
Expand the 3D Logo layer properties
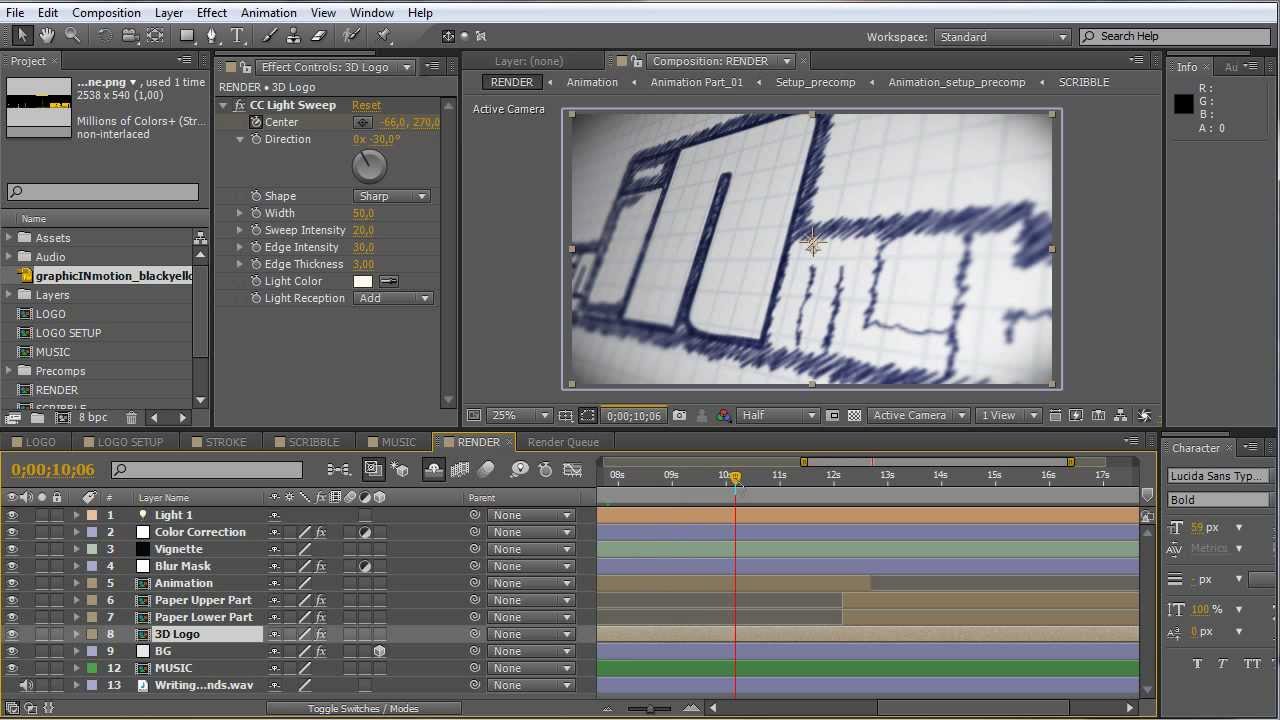click(76, 634)
